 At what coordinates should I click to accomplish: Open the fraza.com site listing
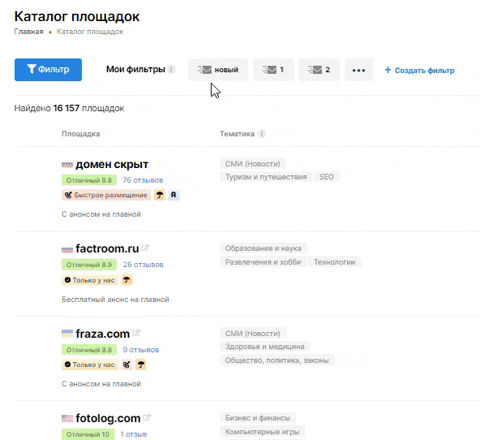103,334
